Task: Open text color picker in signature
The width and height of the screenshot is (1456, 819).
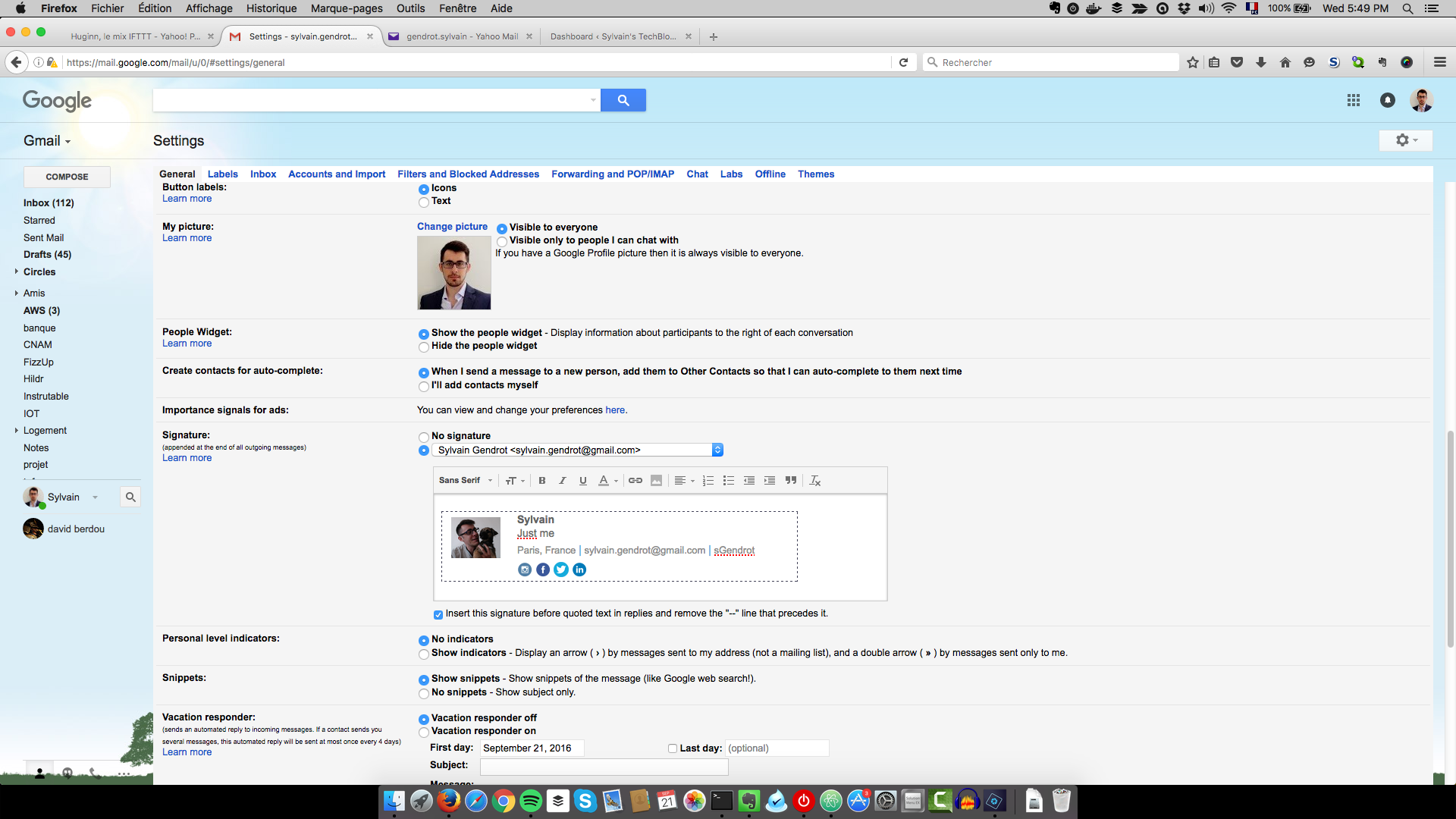Action: [x=608, y=481]
